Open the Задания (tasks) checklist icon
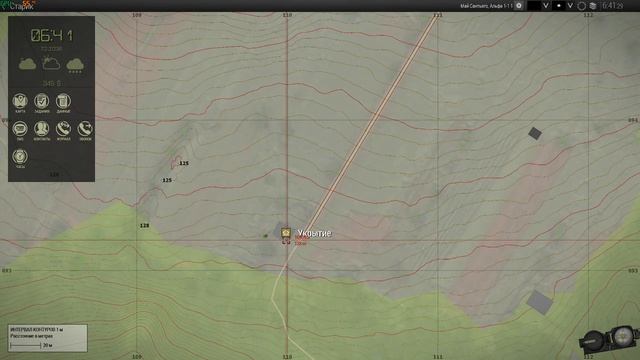This screenshot has width=640, height=360. click(x=41, y=101)
